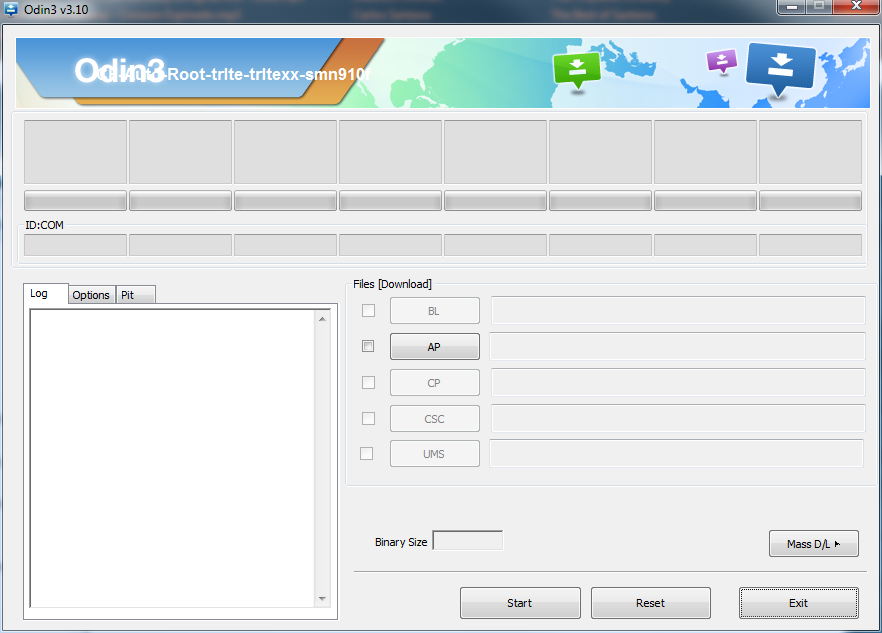Image resolution: width=882 pixels, height=633 pixels.
Task: Open the Mass D/L dropdown menu
Action: click(x=814, y=544)
